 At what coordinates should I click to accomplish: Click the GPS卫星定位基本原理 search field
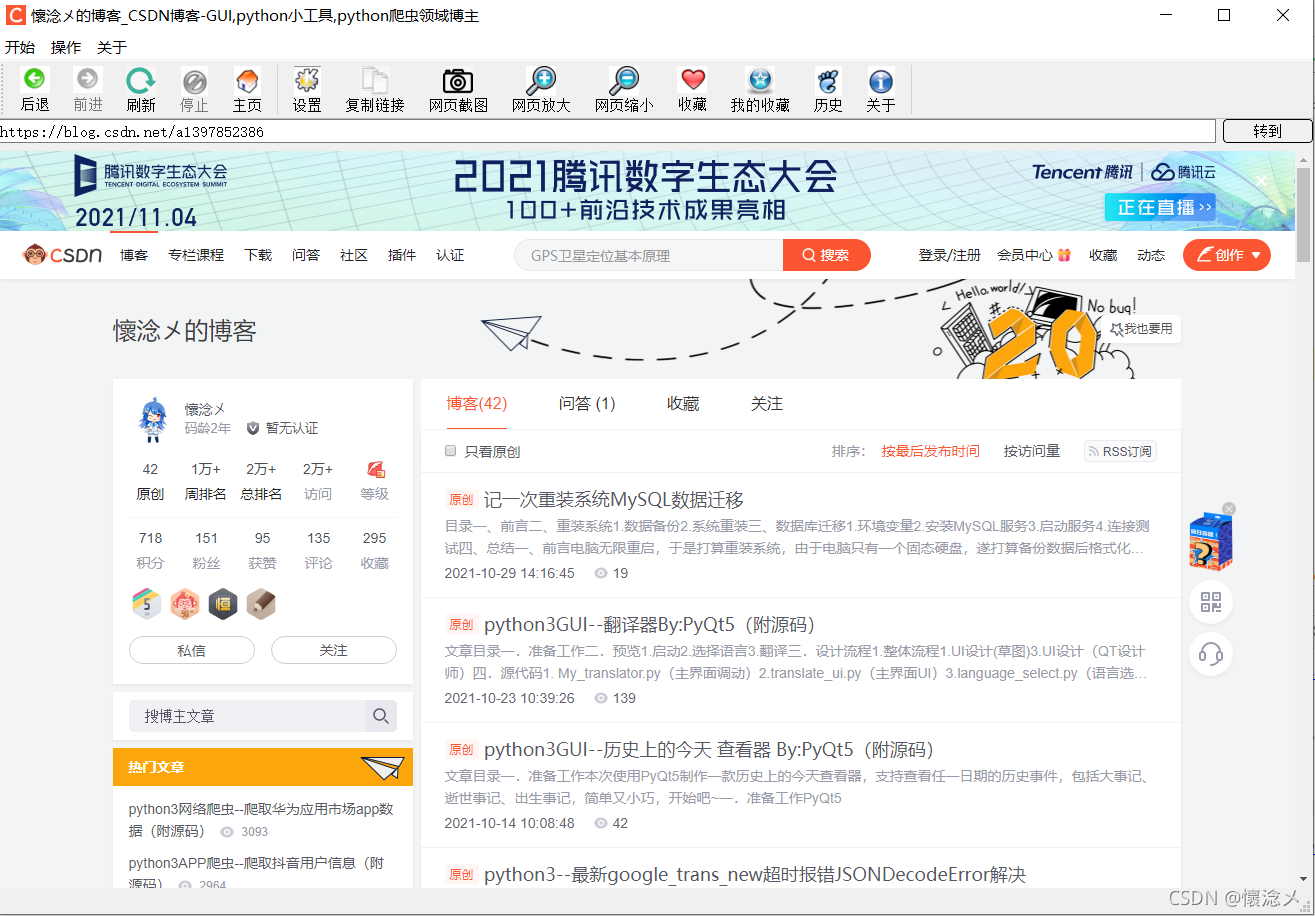coord(649,255)
